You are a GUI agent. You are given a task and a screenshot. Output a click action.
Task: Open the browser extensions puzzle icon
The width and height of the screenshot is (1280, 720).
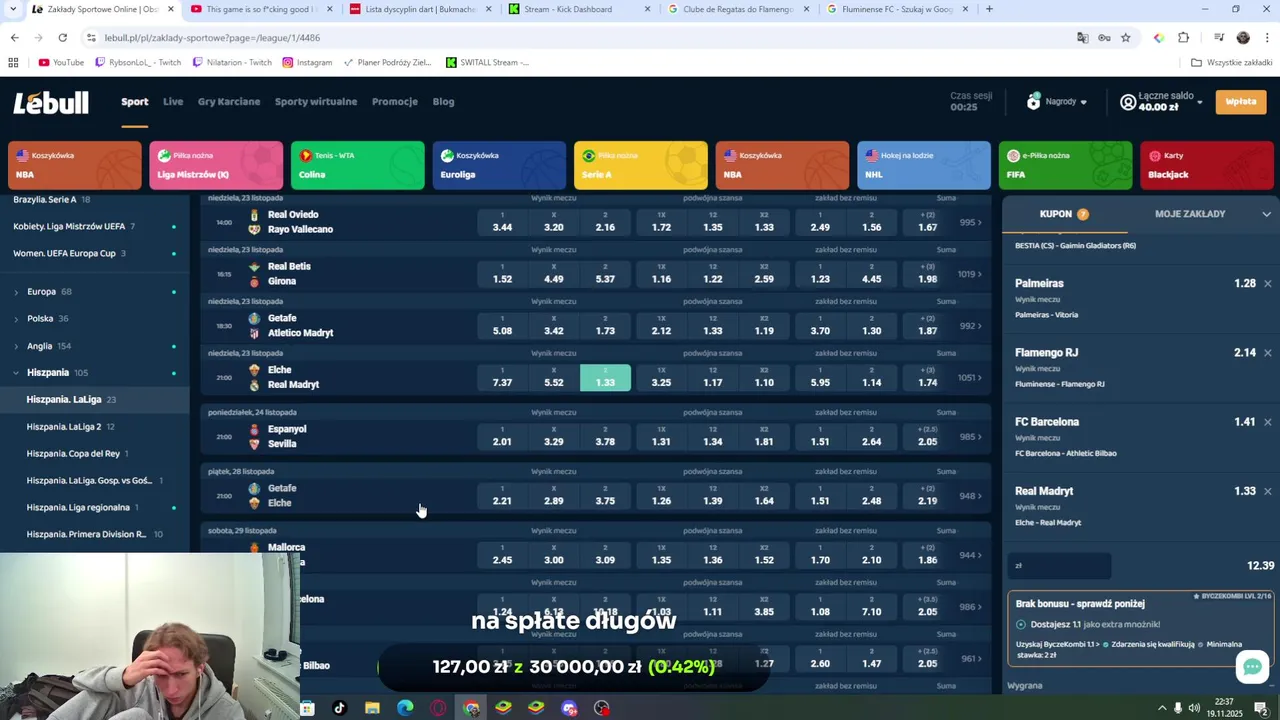(1183, 38)
